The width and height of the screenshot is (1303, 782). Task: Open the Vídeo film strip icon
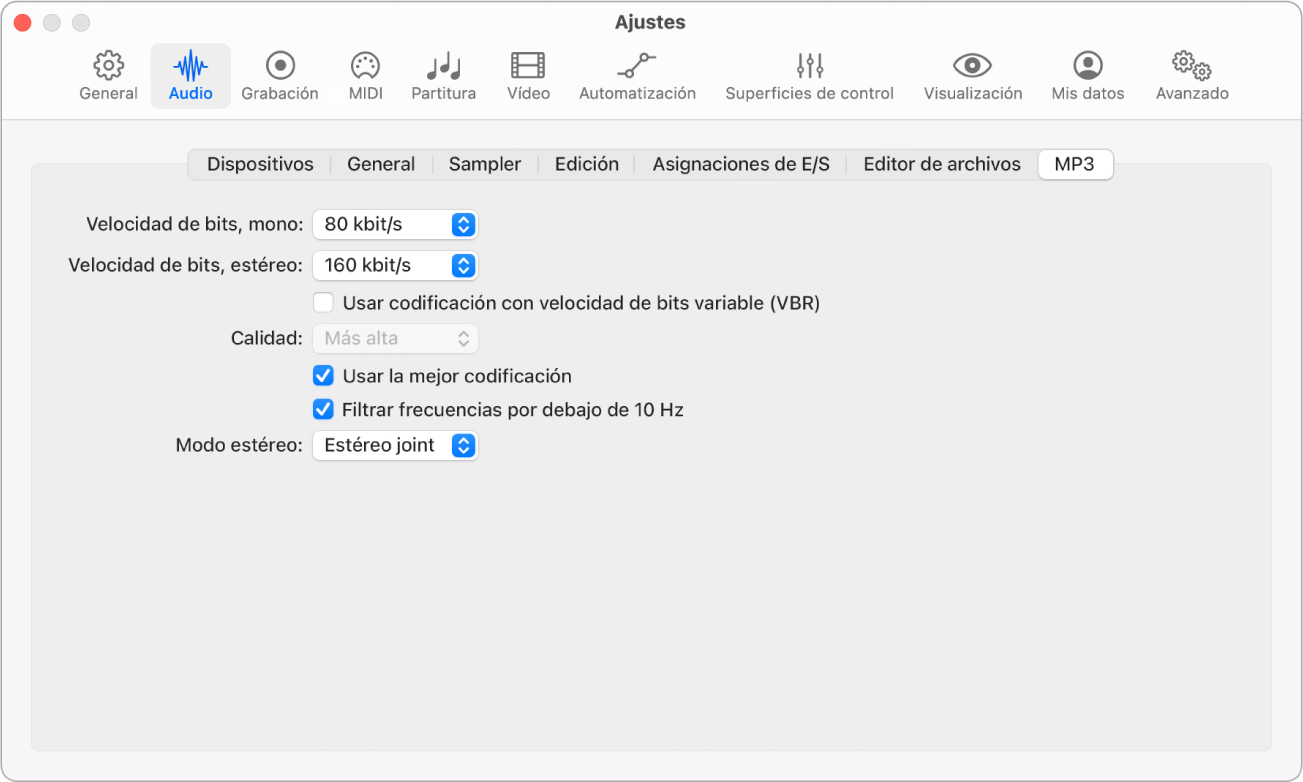pos(528,66)
